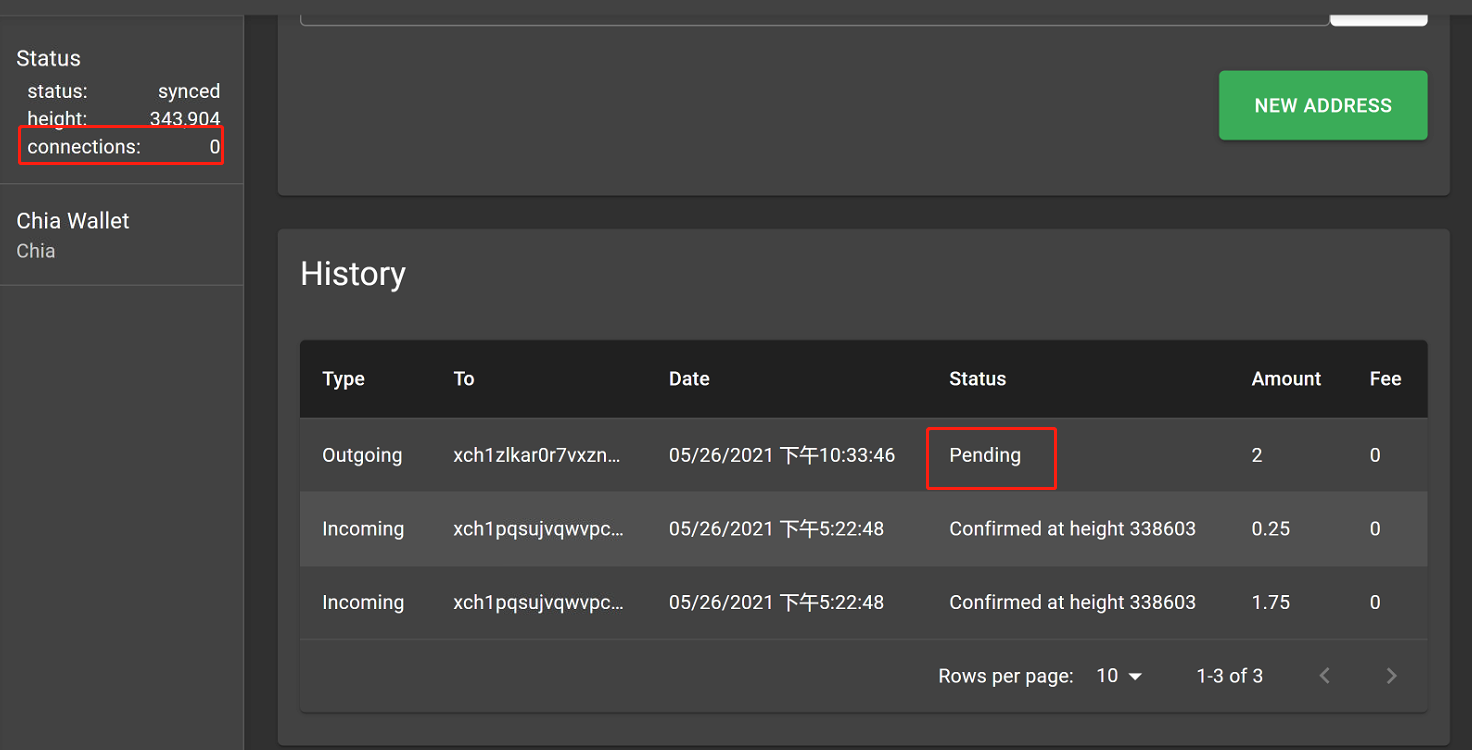1472x750 pixels.
Task: Go to previous history page arrow
Action: 1324,676
